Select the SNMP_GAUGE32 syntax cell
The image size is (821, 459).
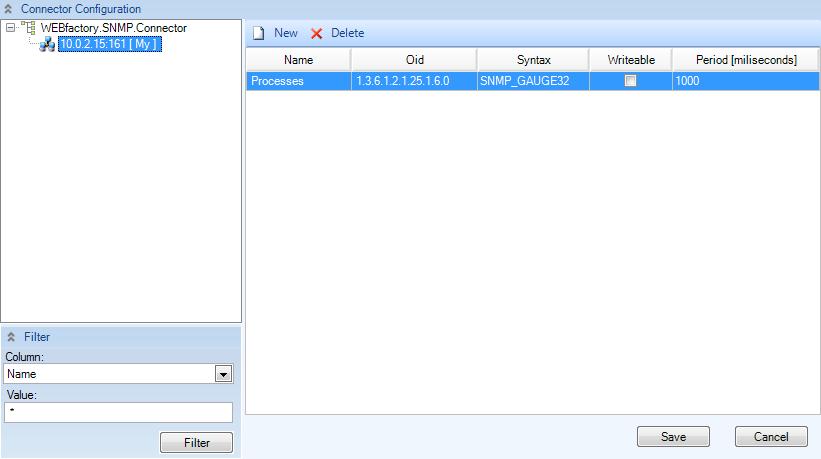533,81
